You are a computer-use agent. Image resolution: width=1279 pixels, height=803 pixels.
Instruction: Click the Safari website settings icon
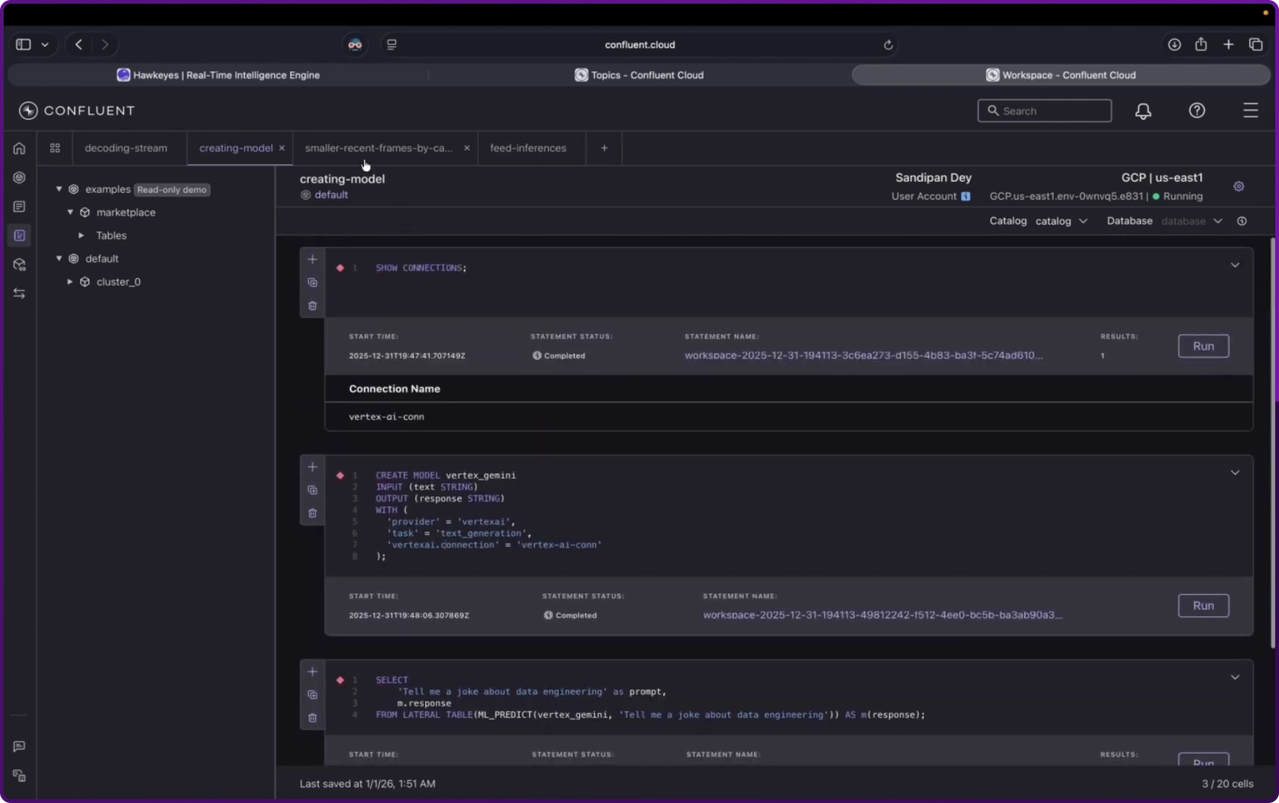392,45
